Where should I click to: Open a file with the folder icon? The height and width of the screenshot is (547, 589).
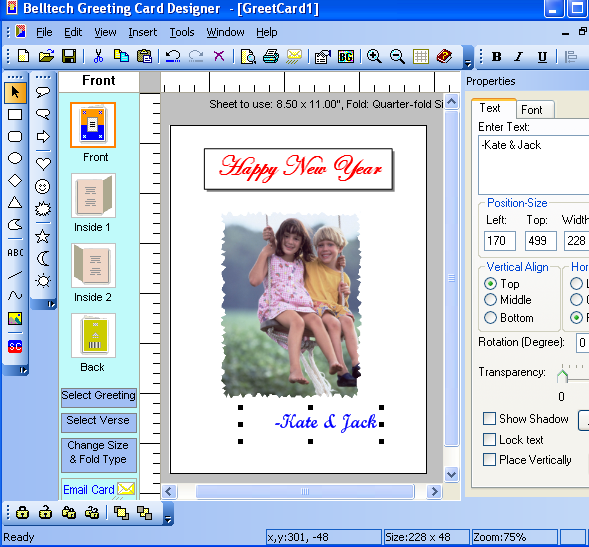click(x=46, y=56)
